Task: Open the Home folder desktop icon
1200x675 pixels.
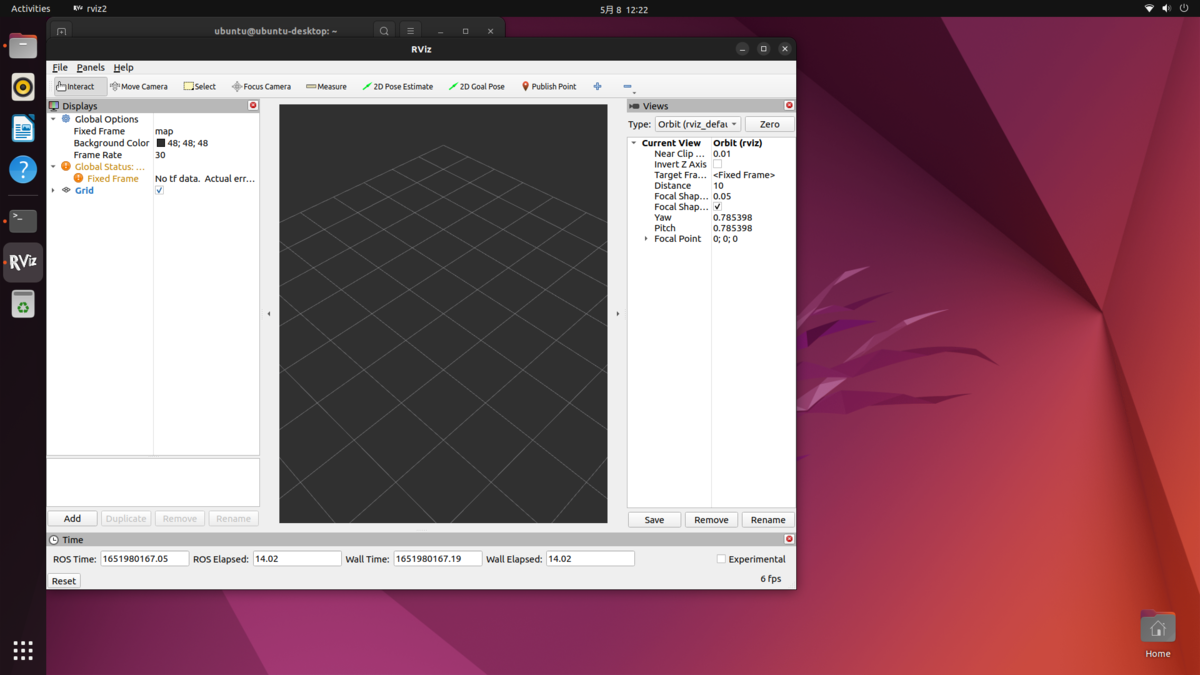Action: [1158, 635]
